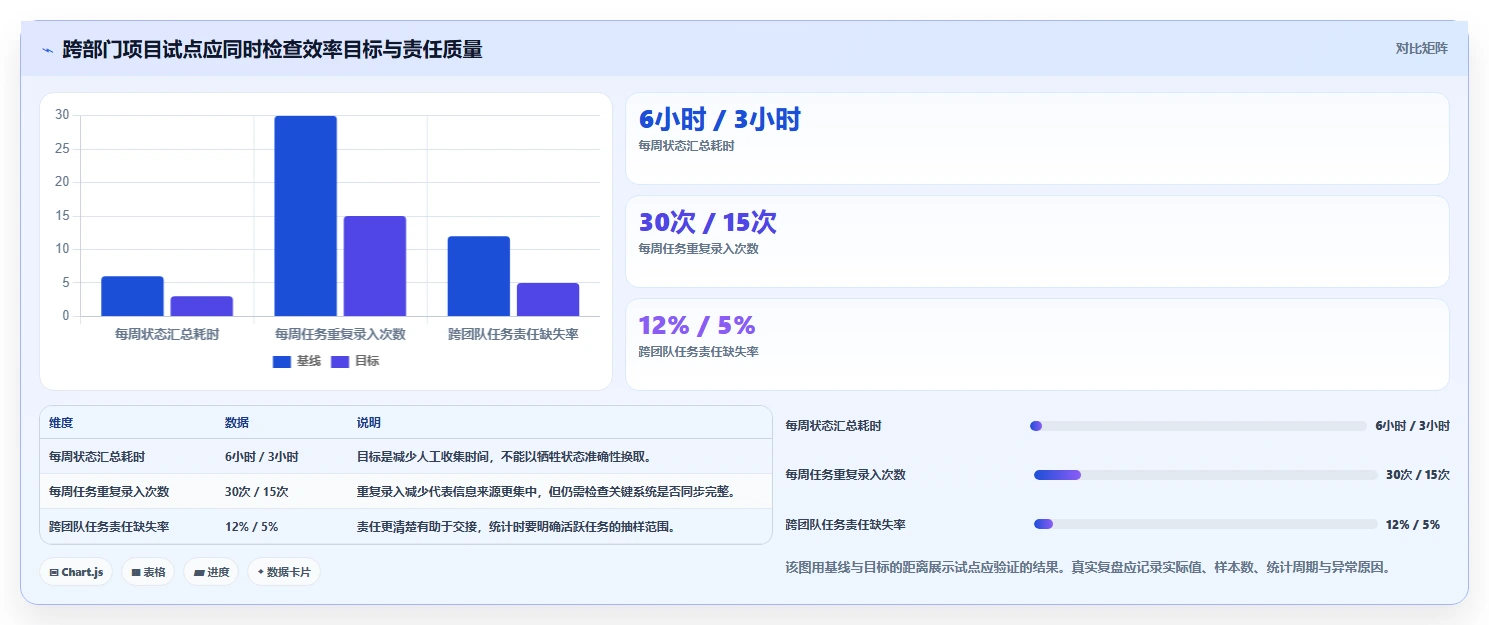Click the 对比矩阵 label in the header
The width and height of the screenshot is (1489, 625).
1421,48
